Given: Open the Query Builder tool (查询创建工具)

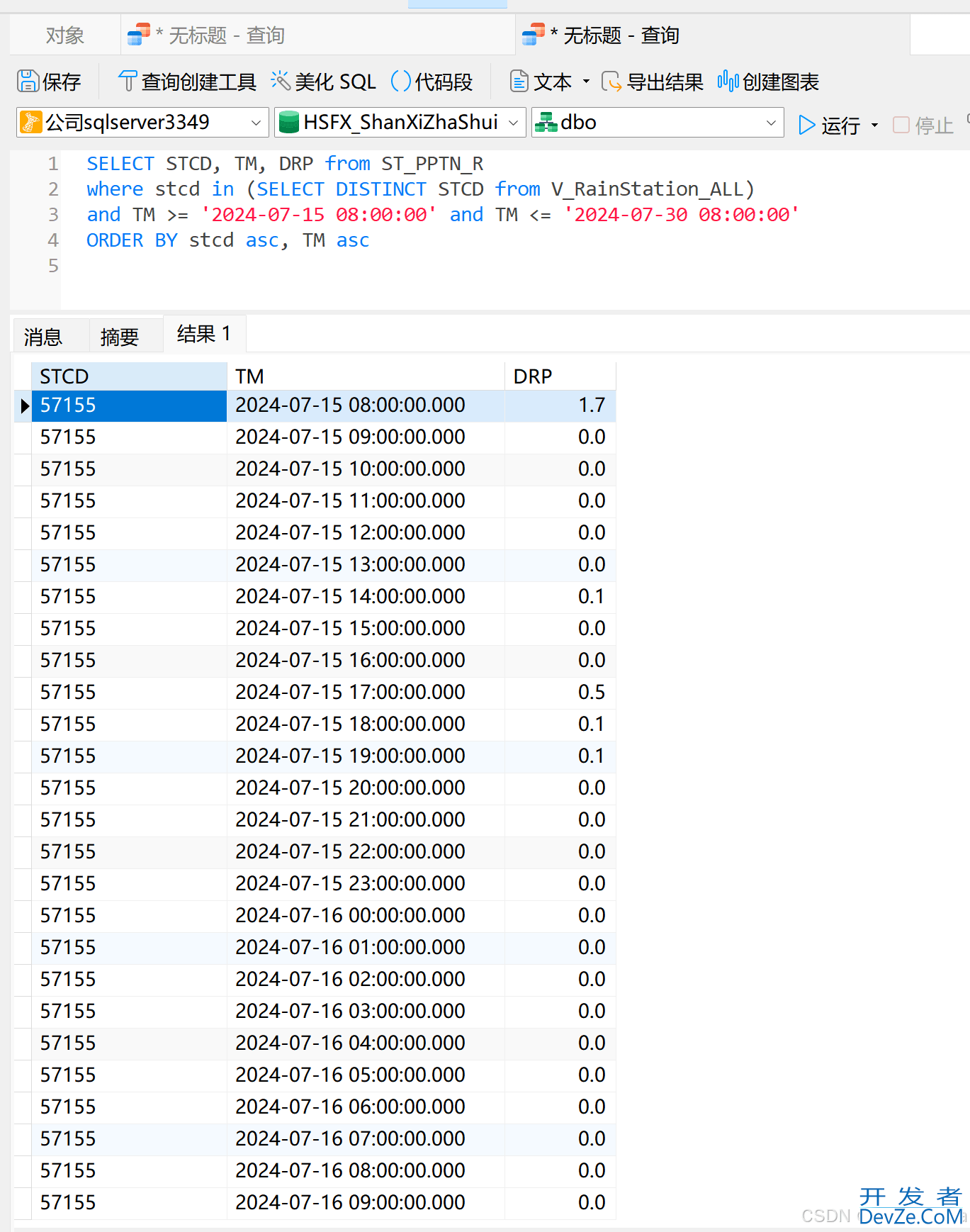Looking at the screenshot, I should pyautogui.click(x=186, y=82).
